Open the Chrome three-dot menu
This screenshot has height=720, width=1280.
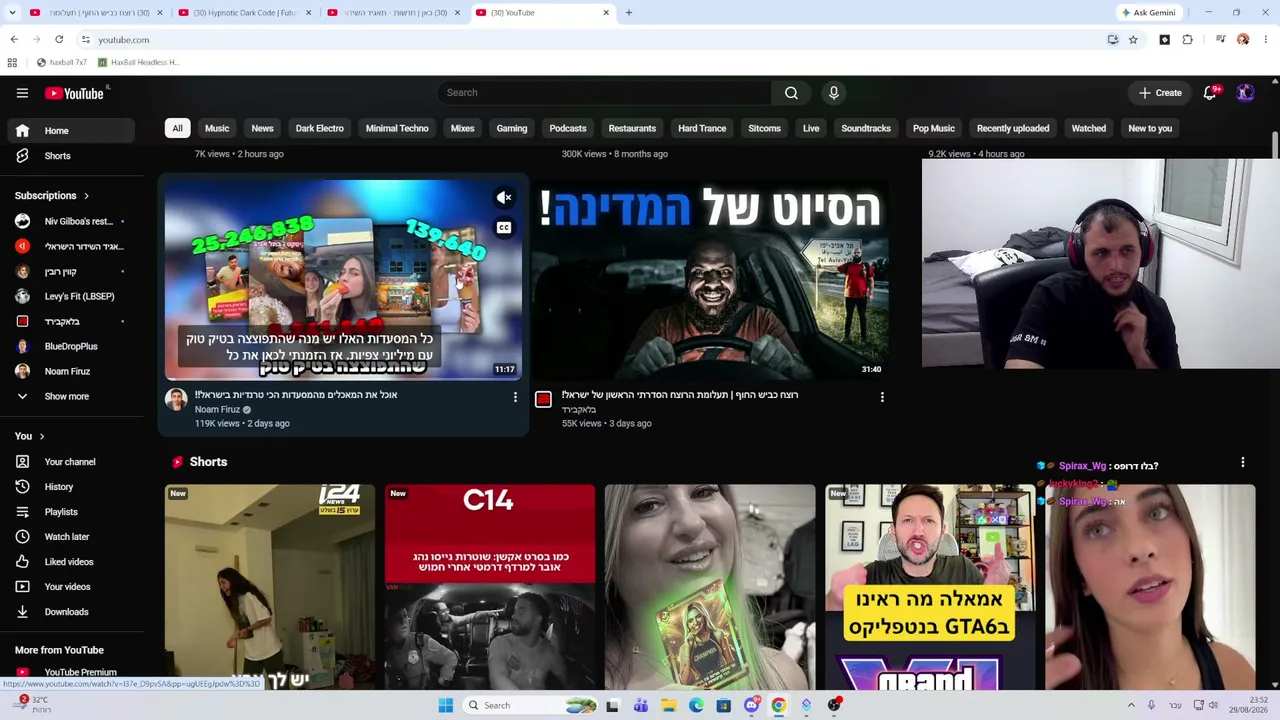(1265, 40)
